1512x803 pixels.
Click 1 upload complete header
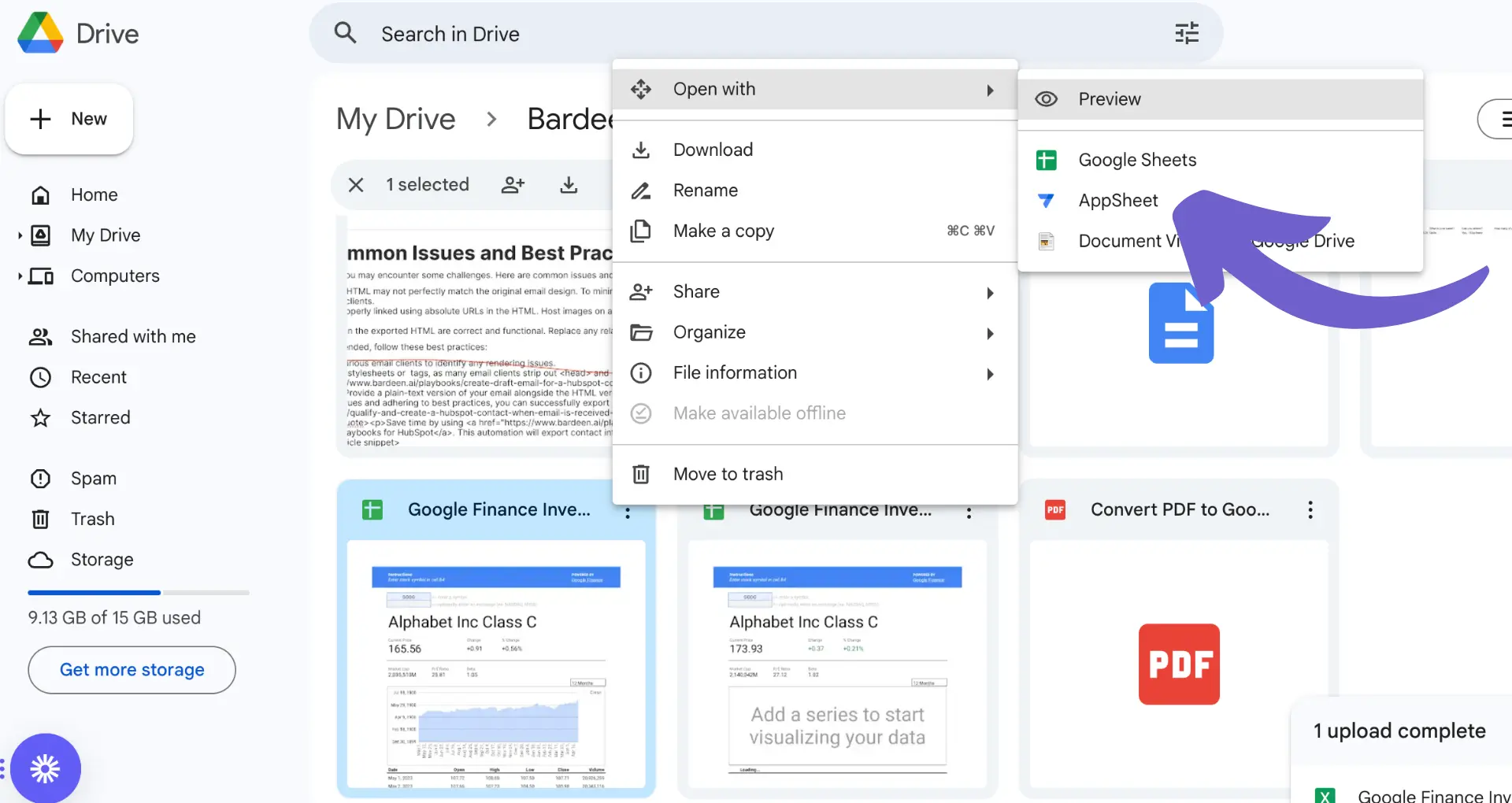point(1399,731)
